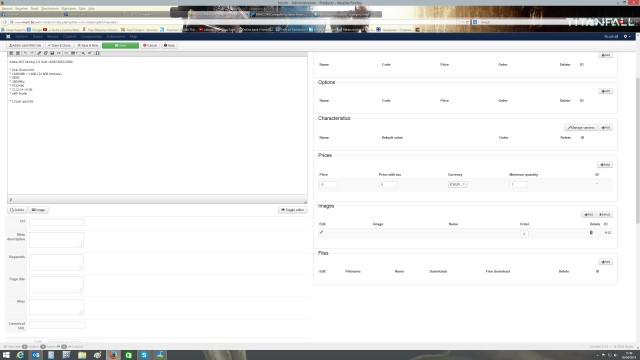The width and height of the screenshot is (640, 360).
Task: Click the Save & Close button
Action: click(60, 45)
